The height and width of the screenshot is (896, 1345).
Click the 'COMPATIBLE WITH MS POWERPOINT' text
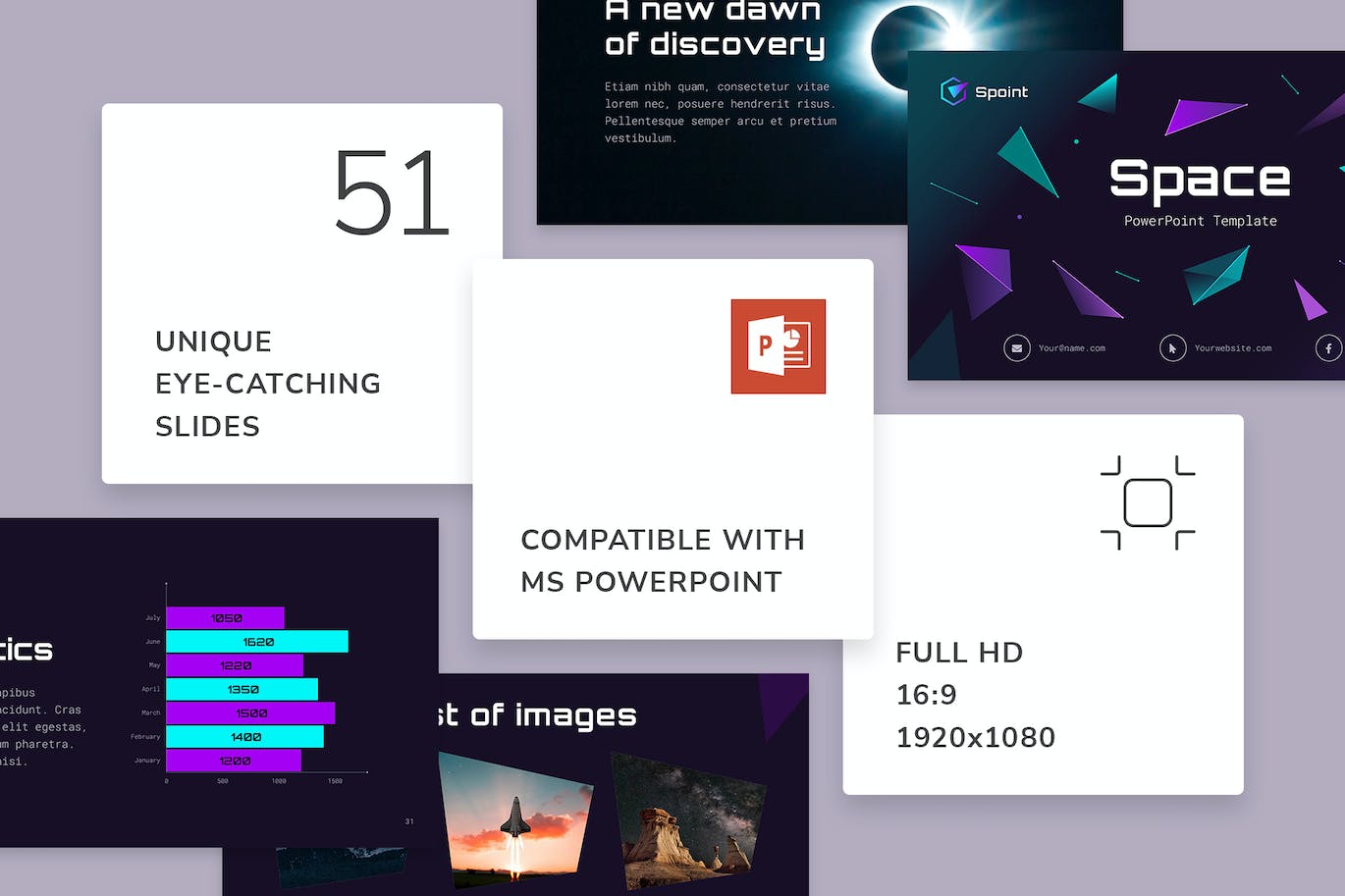(663, 560)
